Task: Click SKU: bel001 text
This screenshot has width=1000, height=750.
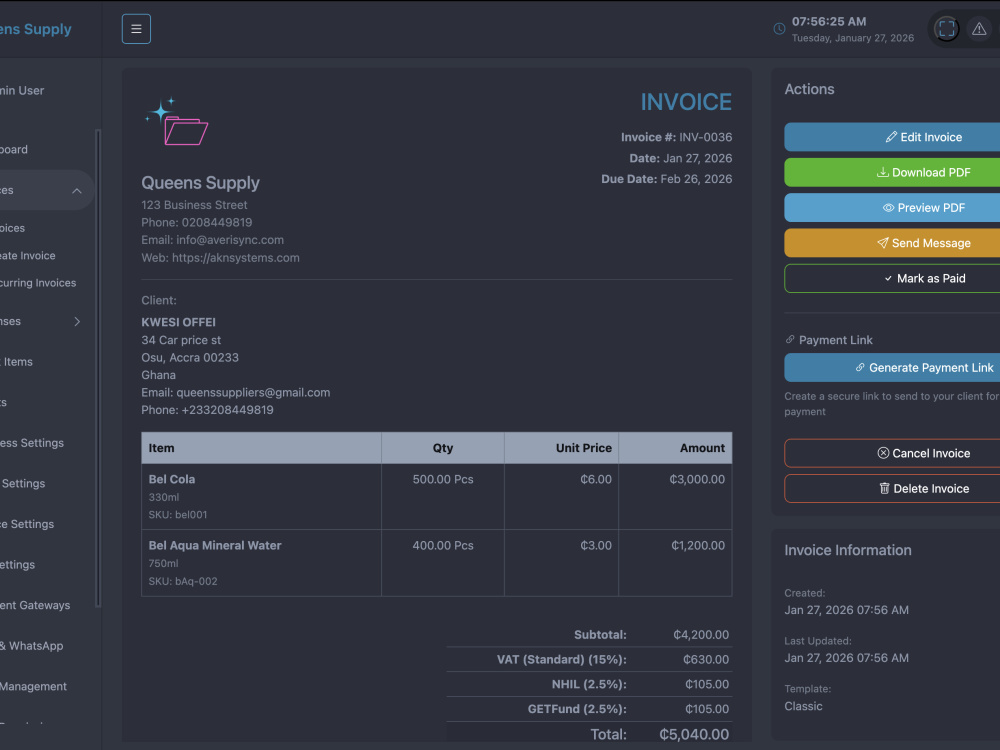Action: click(x=178, y=515)
